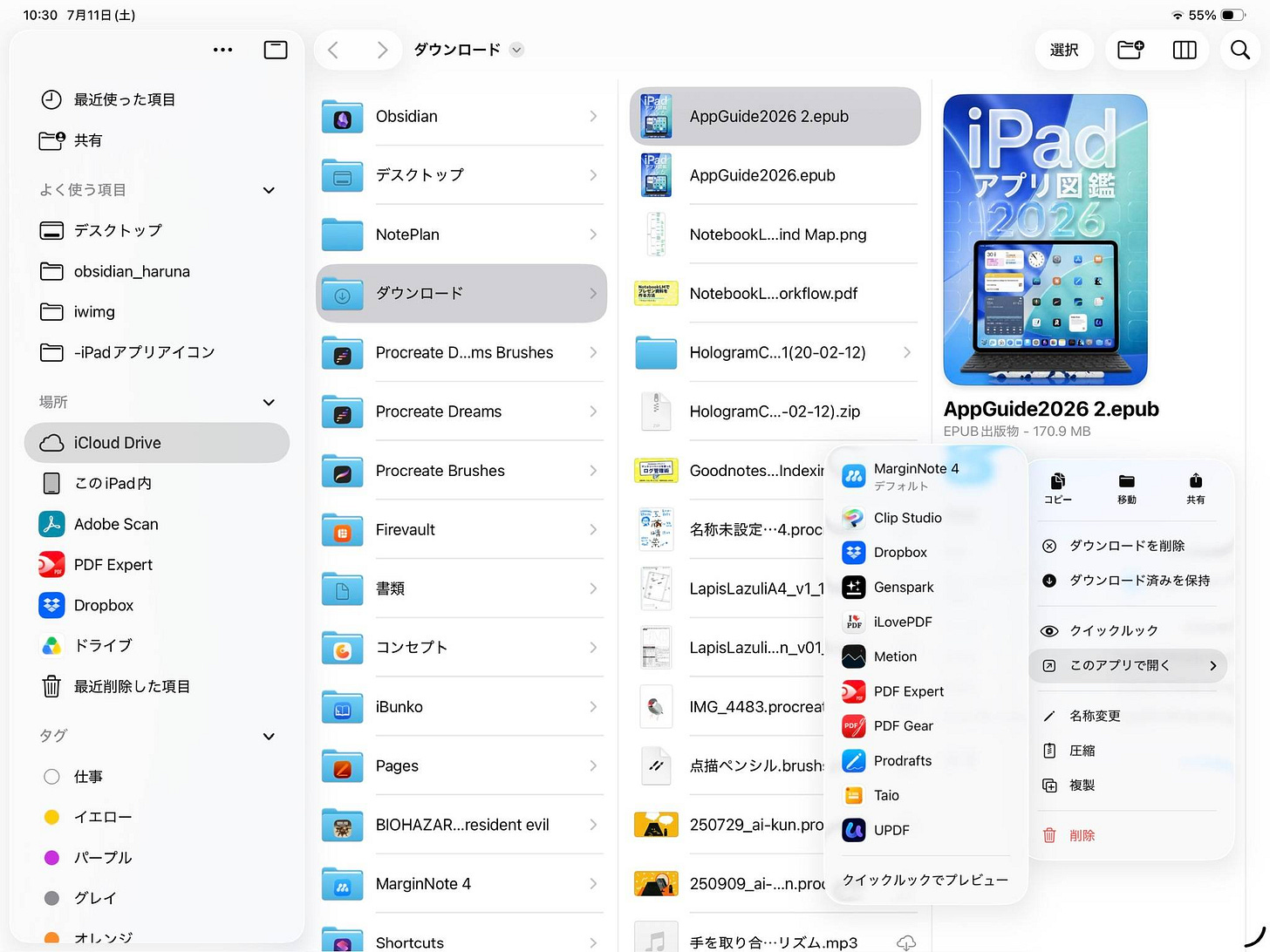Collapse the タグ section
The width and height of the screenshot is (1270, 952).
point(269,737)
